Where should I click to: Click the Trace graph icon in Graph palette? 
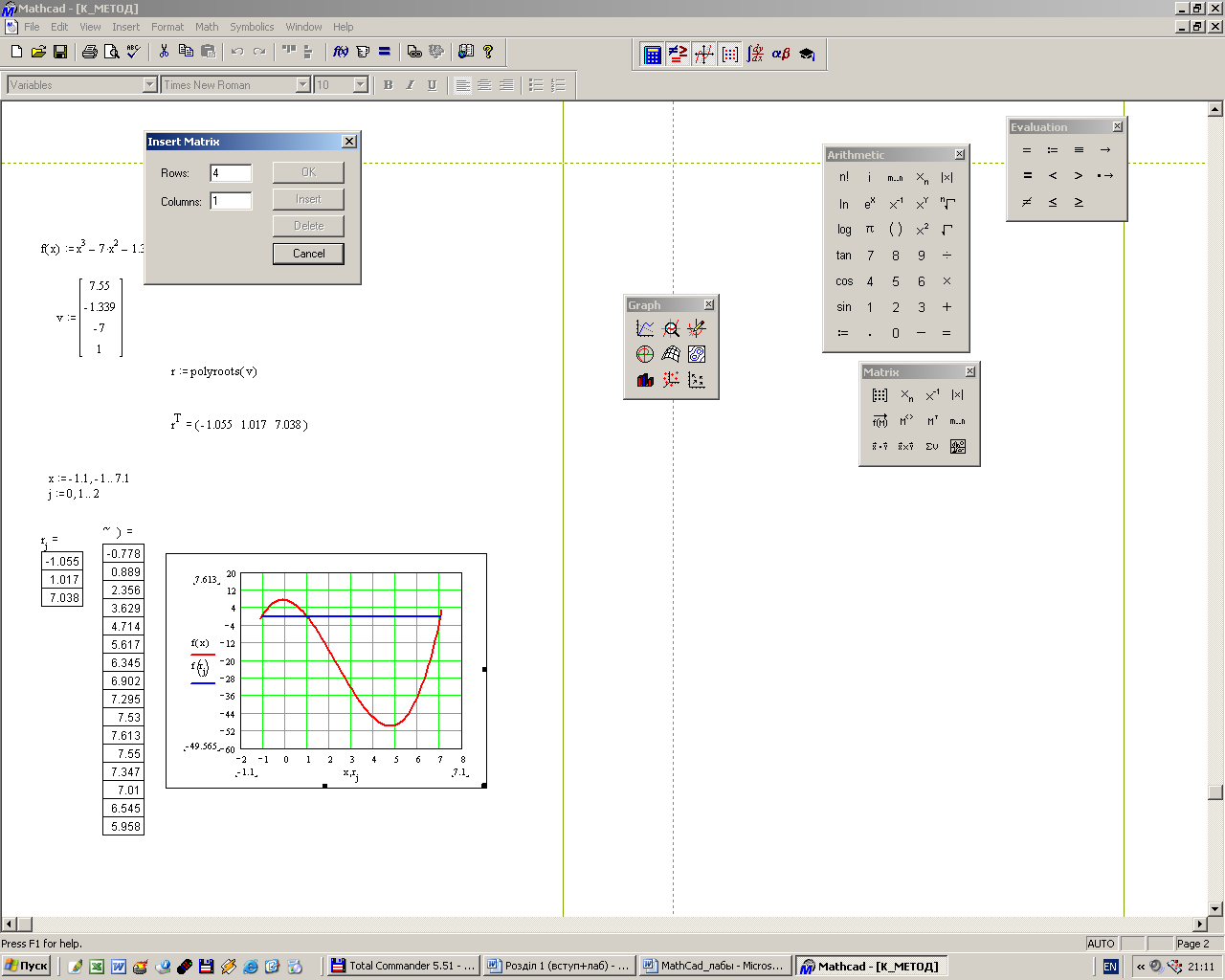(697, 328)
